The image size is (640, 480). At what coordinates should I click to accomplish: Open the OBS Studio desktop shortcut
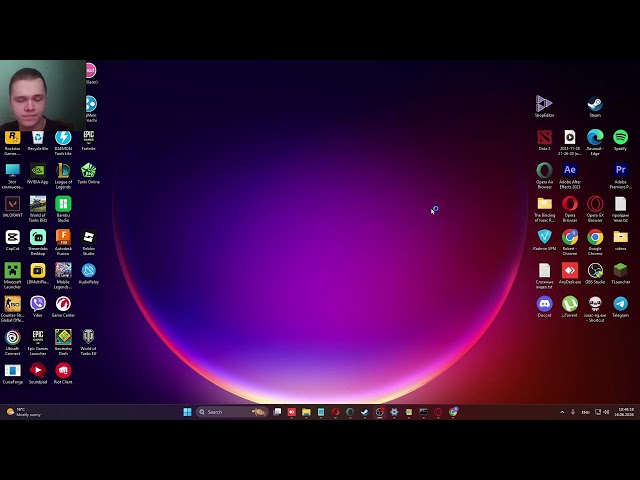[x=595, y=274]
